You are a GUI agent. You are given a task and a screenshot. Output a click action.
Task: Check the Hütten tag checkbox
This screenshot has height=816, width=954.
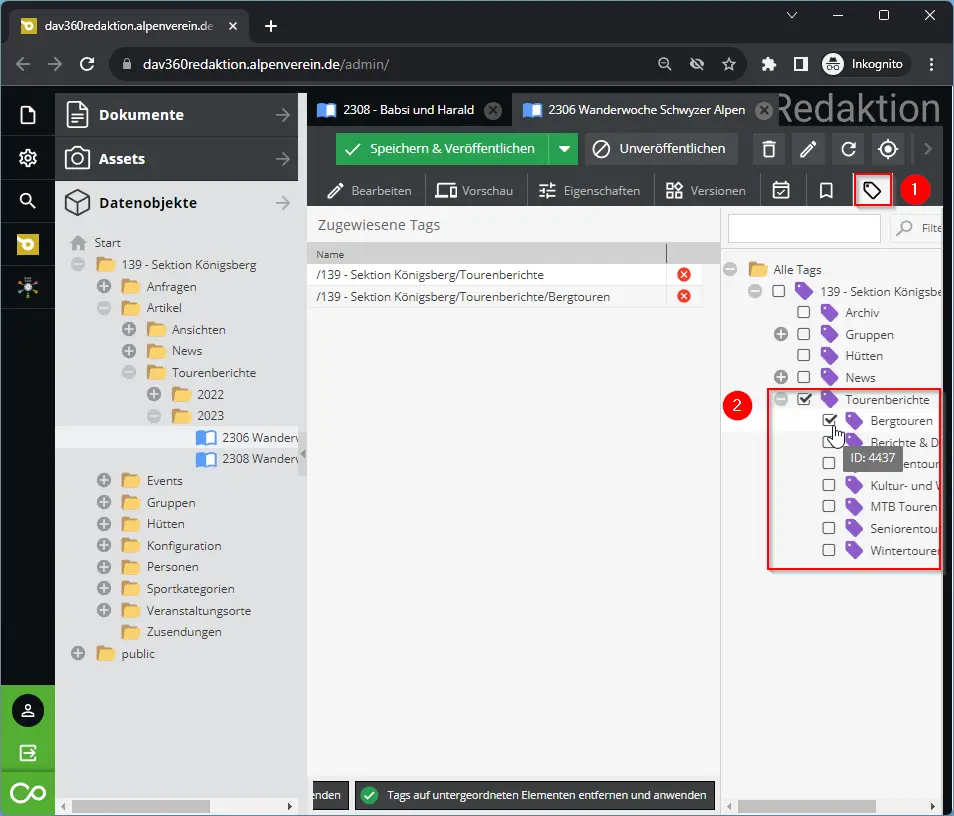(x=804, y=355)
